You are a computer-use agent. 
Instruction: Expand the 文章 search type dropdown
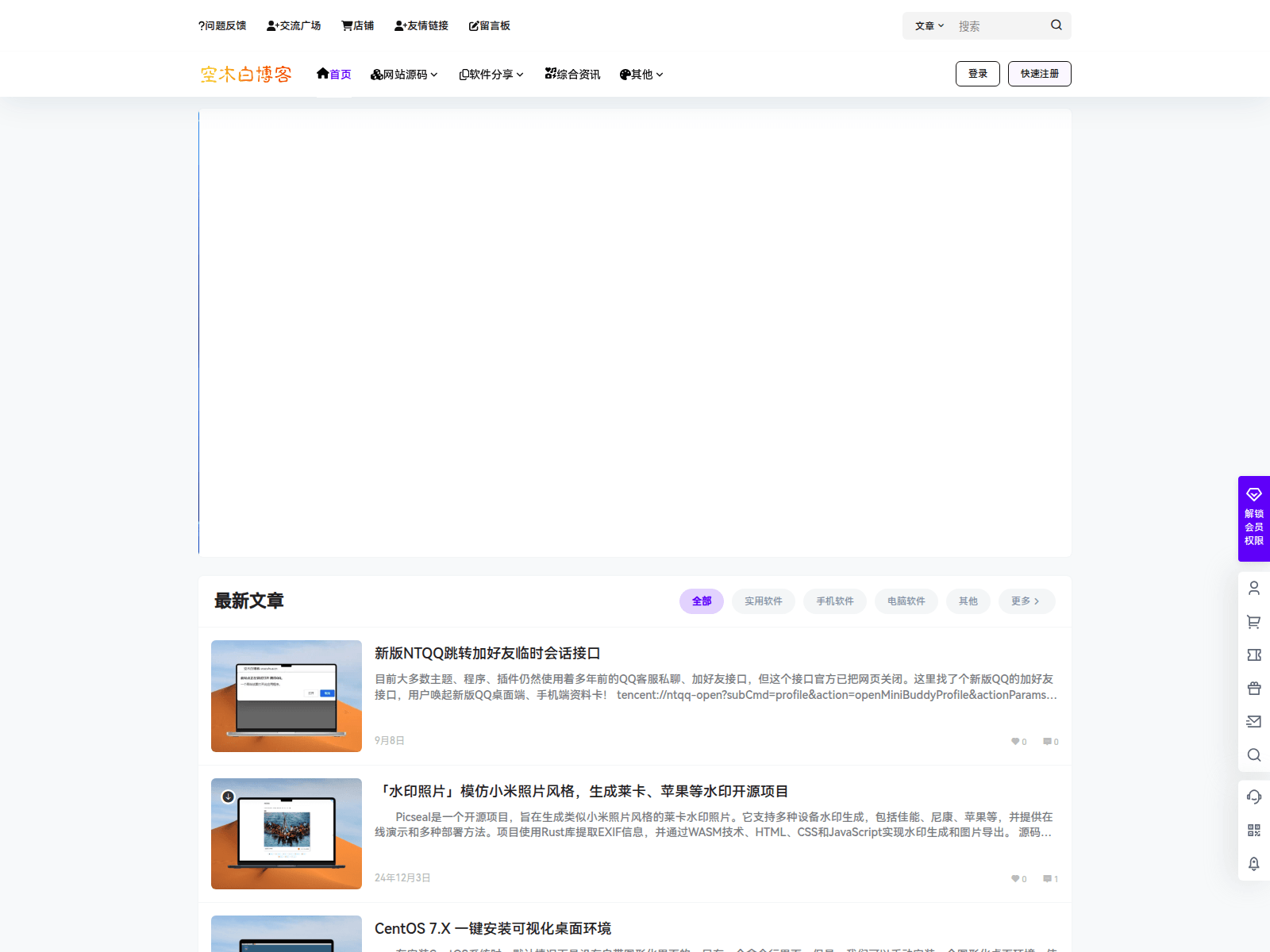[x=929, y=26]
